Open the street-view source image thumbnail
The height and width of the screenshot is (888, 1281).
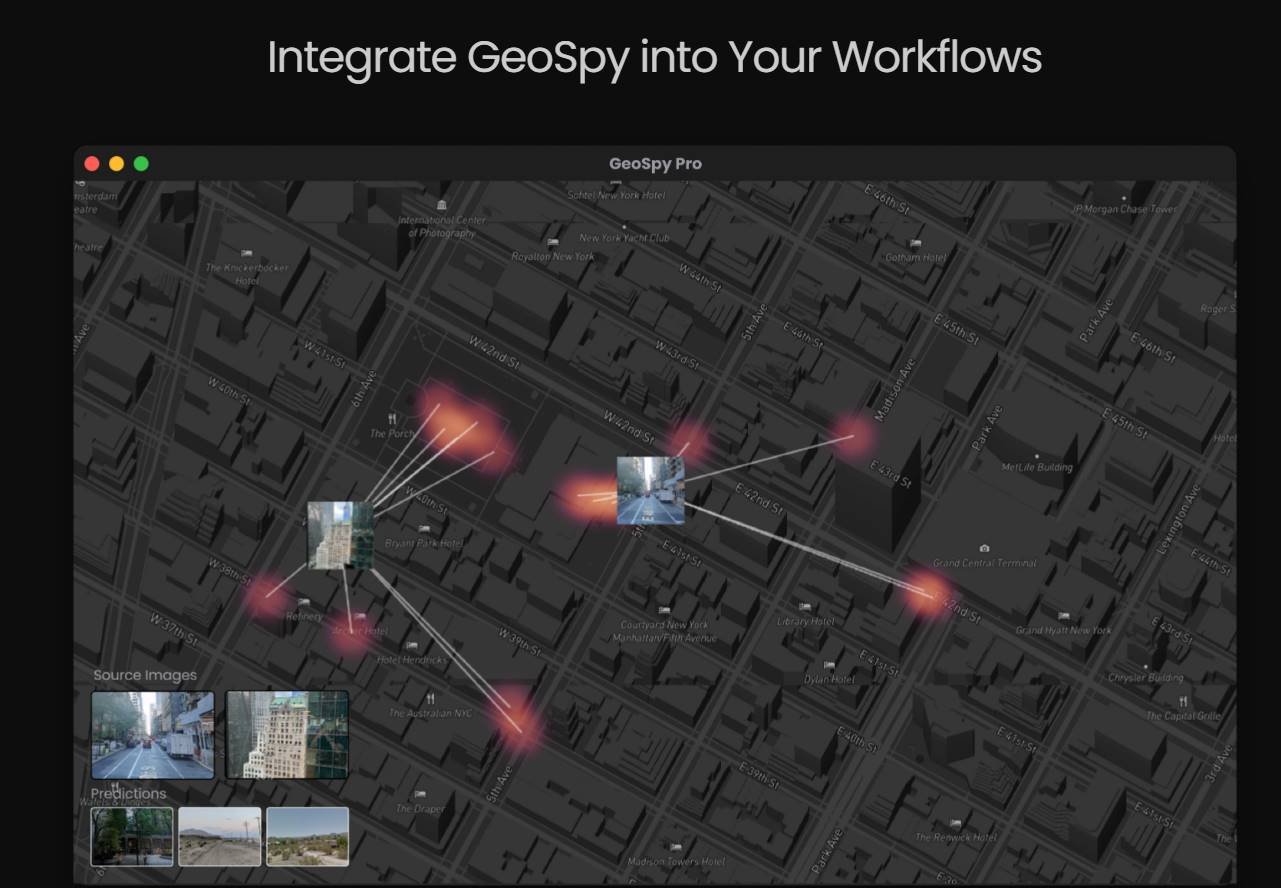pos(153,735)
